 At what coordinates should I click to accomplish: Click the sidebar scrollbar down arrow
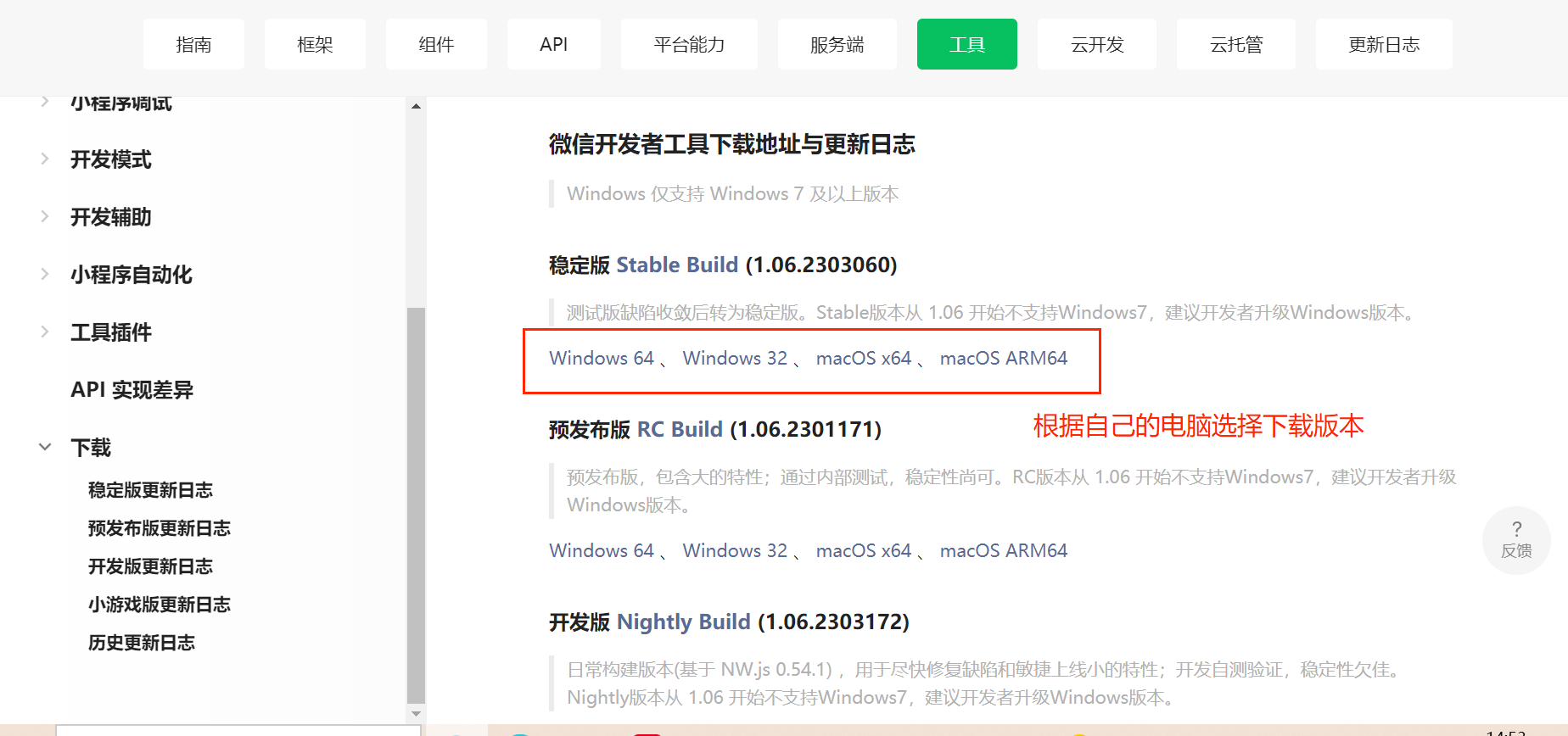[x=416, y=714]
